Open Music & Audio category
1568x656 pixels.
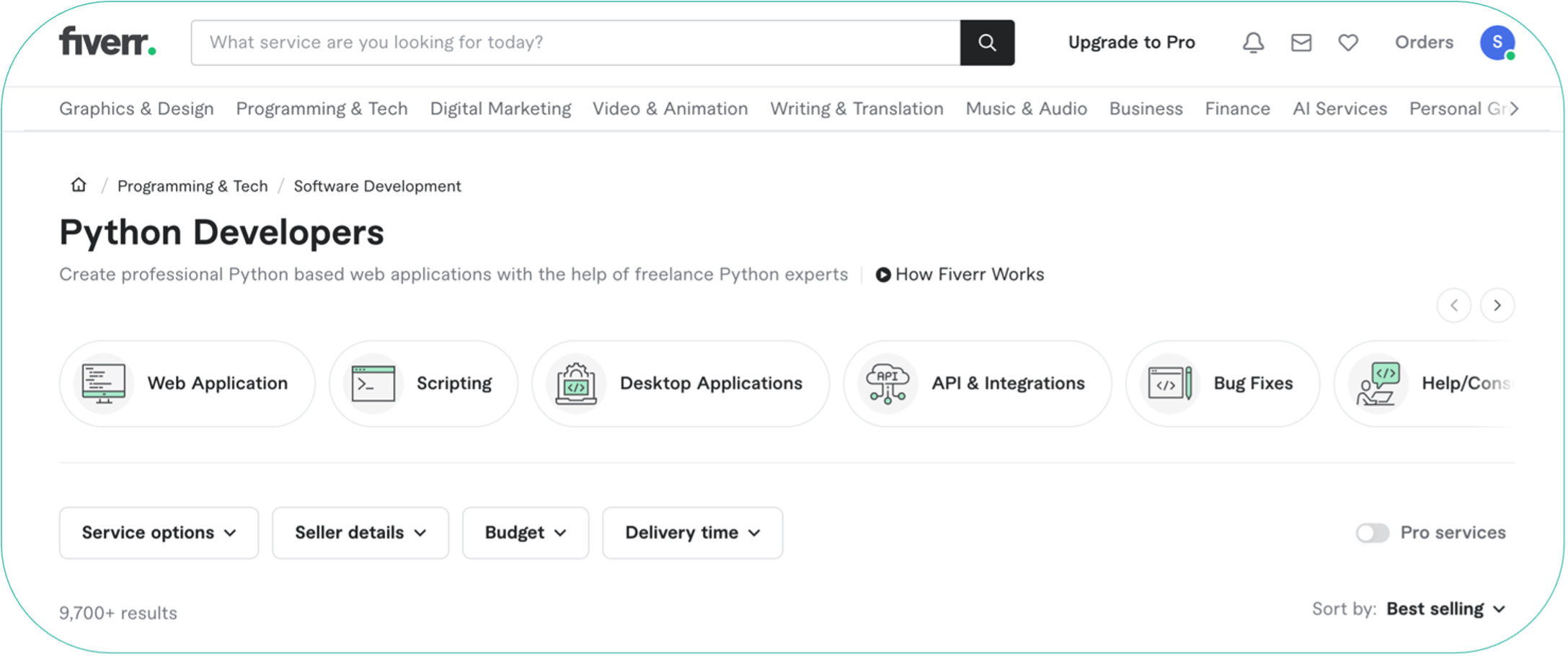coord(1026,109)
